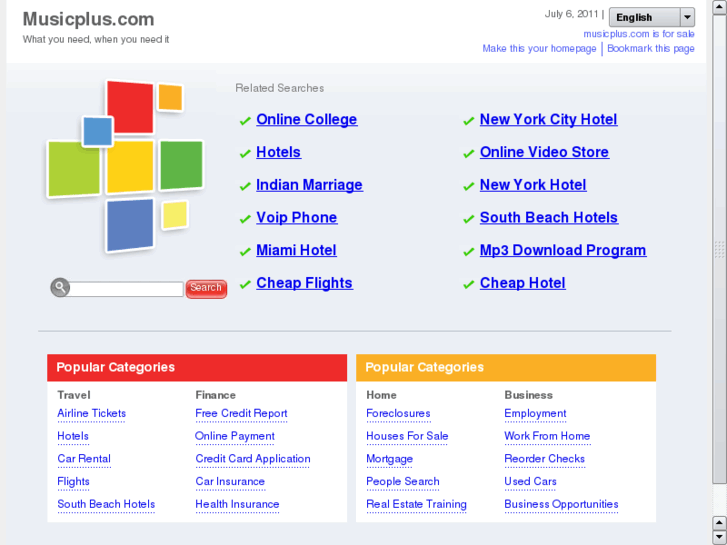Click Bookmark this page

coord(650,48)
